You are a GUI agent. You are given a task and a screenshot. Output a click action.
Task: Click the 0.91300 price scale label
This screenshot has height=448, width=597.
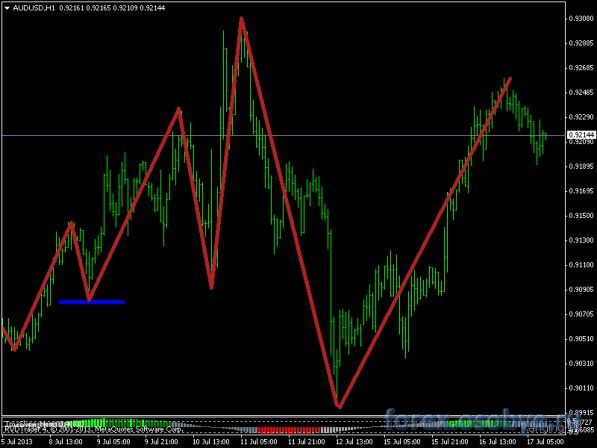tap(581, 240)
